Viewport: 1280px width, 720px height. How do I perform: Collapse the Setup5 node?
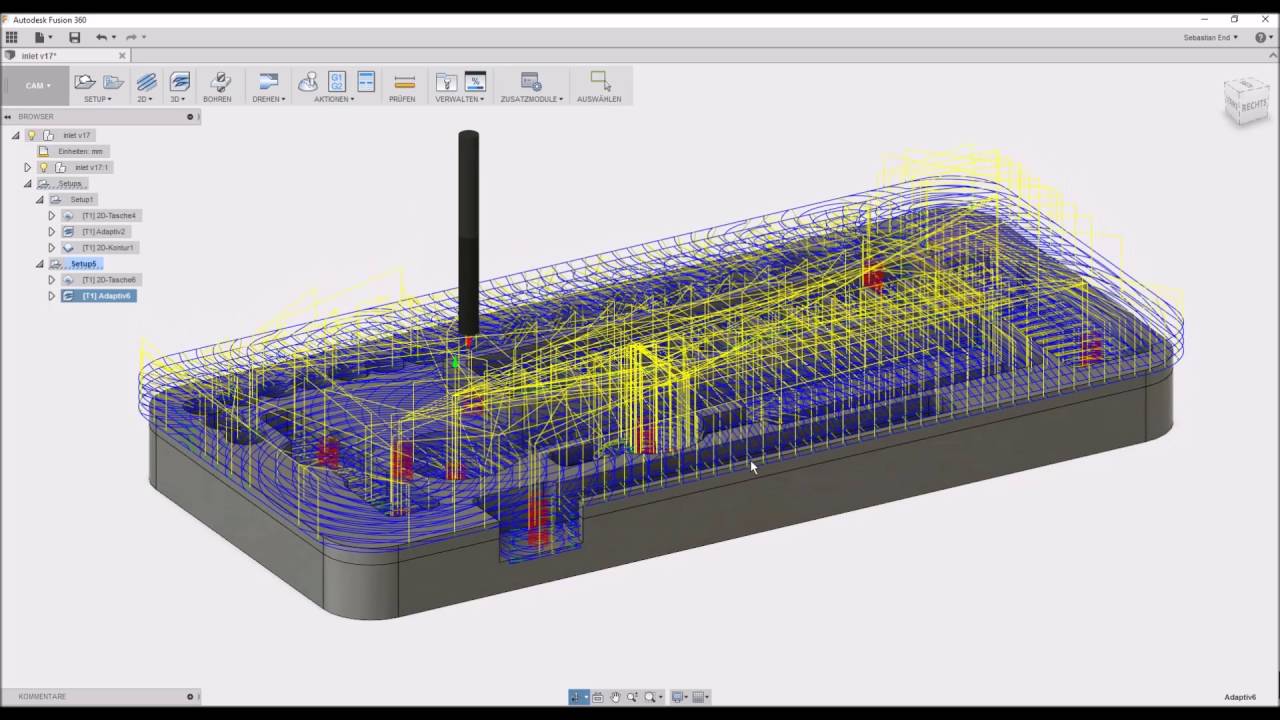pyautogui.click(x=39, y=263)
